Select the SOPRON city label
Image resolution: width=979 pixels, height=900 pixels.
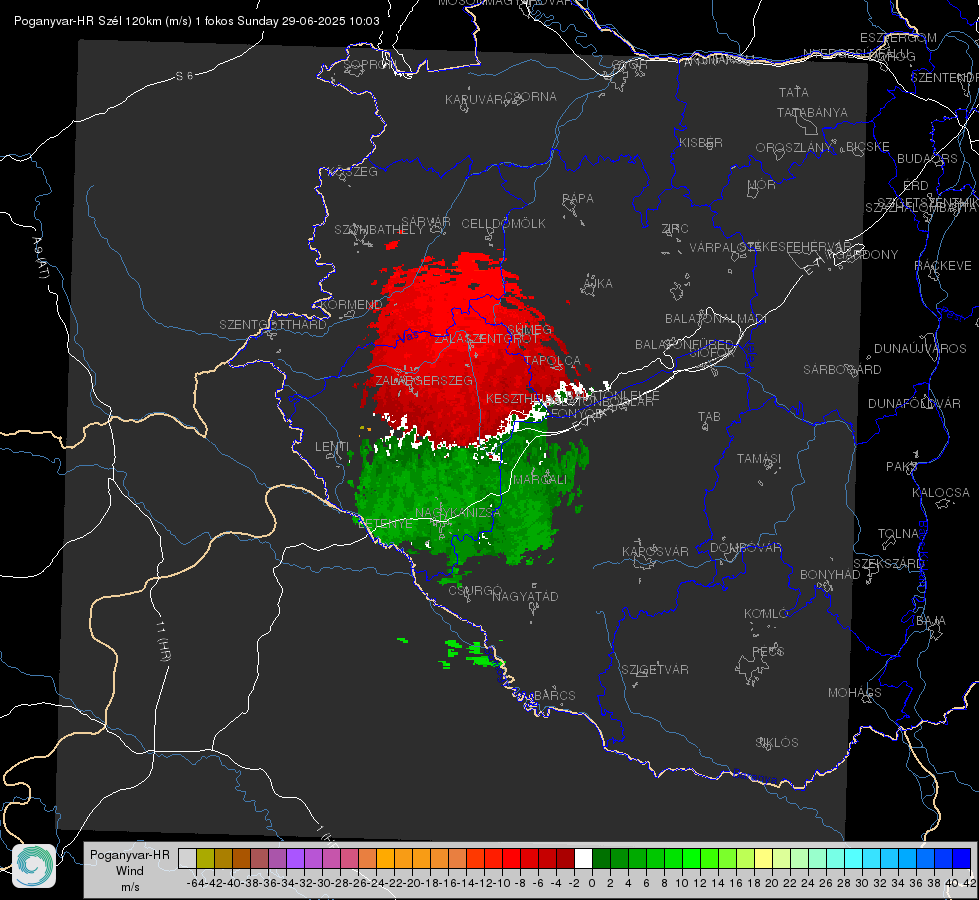click(x=368, y=64)
